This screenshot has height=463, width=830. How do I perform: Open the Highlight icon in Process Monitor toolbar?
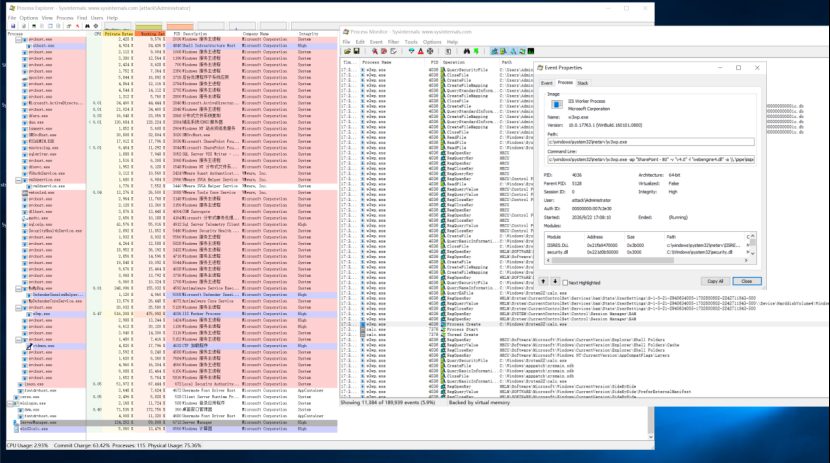pyautogui.click(x=421, y=51)
